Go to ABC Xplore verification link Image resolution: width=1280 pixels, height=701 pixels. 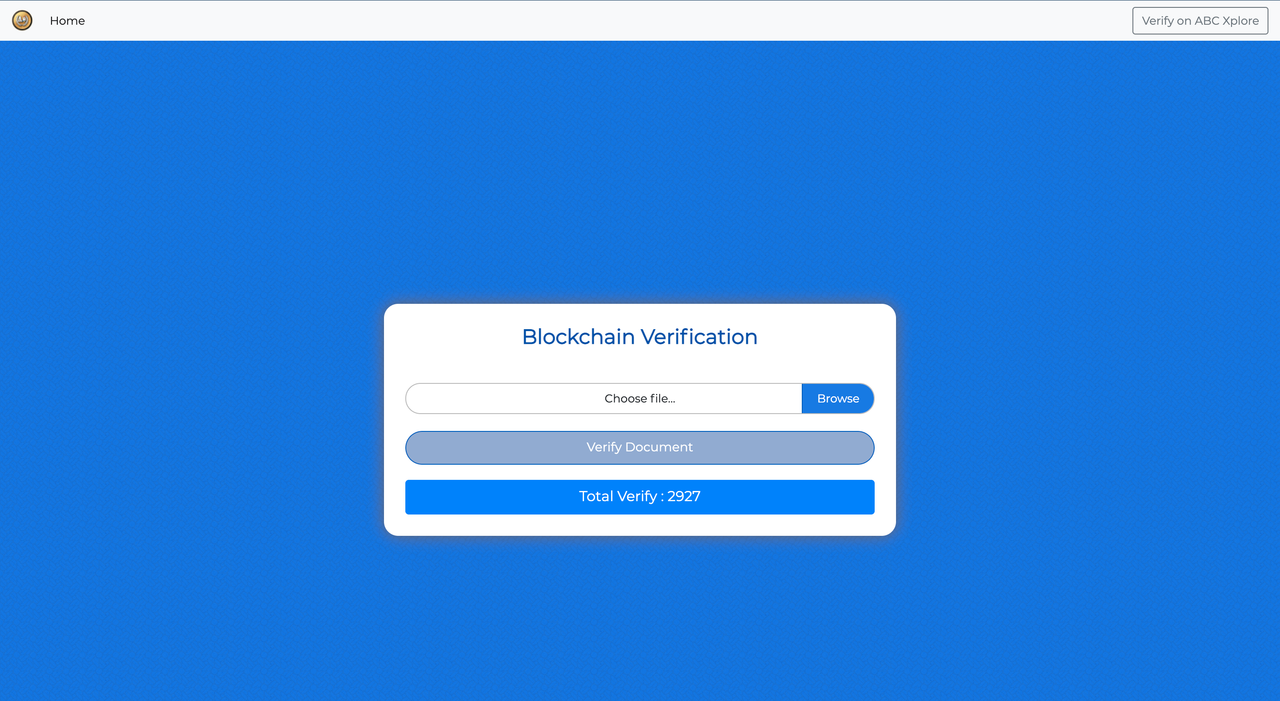[1200, 21]
